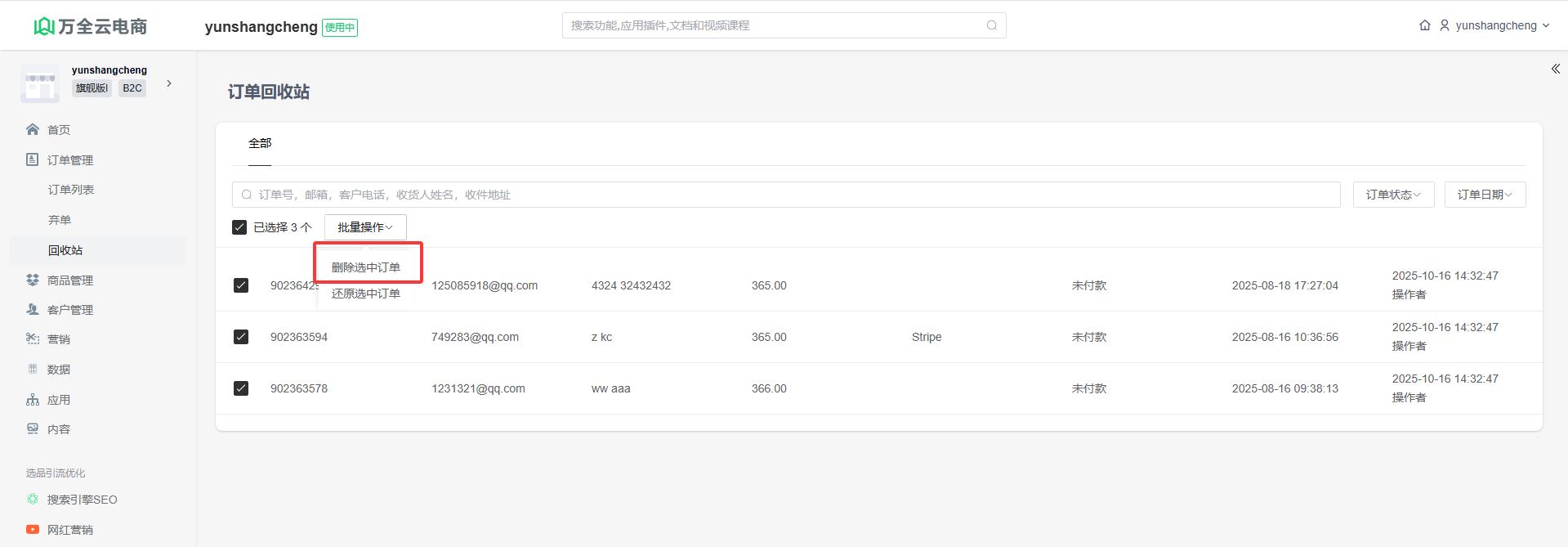This screenshot has height=547, width=1568.
Task: Open 订单列表 in the sidebar
Action: pos(71,190)
